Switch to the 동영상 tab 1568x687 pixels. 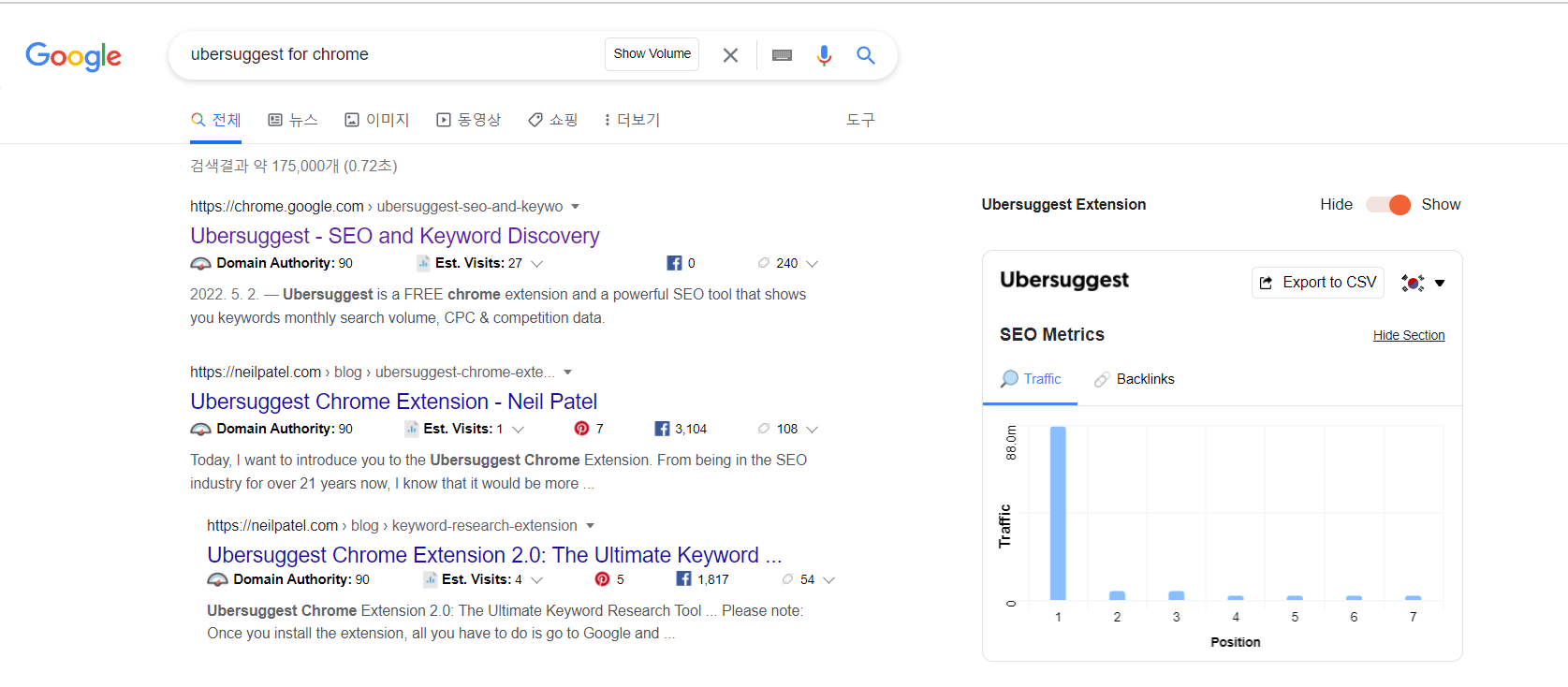[469, 120]
